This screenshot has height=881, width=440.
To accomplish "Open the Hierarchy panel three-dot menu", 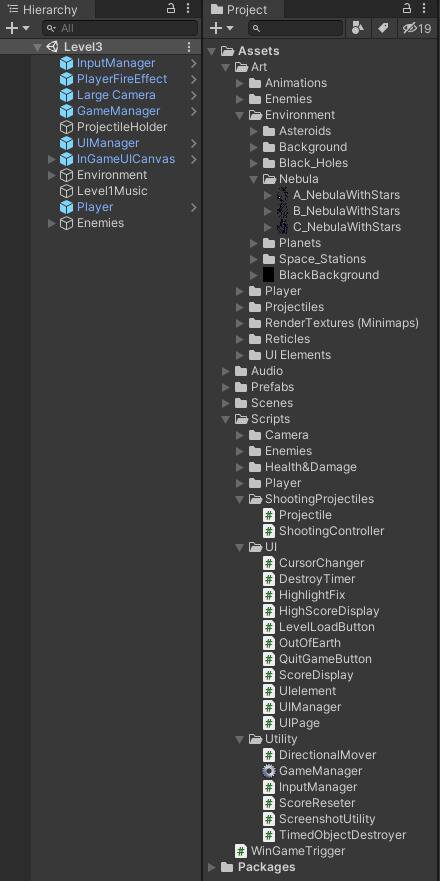I will click(188, 9).
